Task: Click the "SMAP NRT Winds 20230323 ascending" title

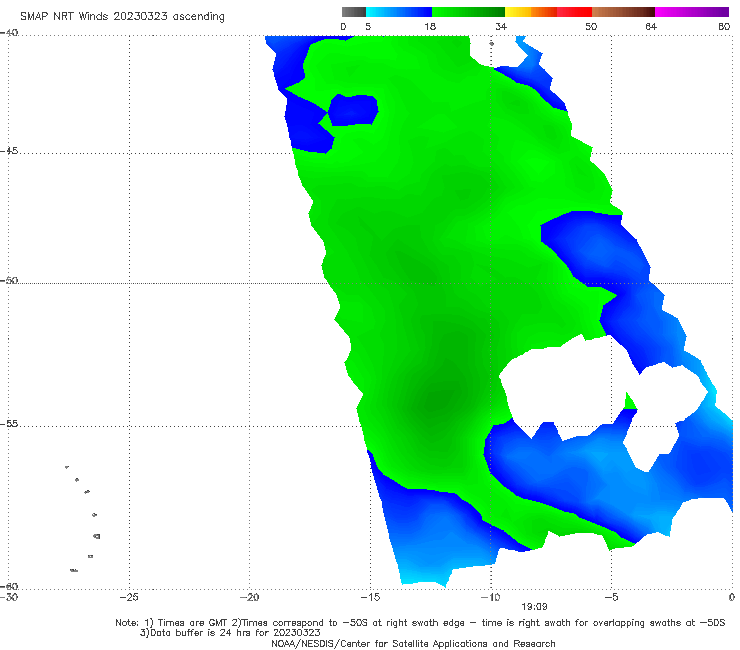Action: (122, 16)
